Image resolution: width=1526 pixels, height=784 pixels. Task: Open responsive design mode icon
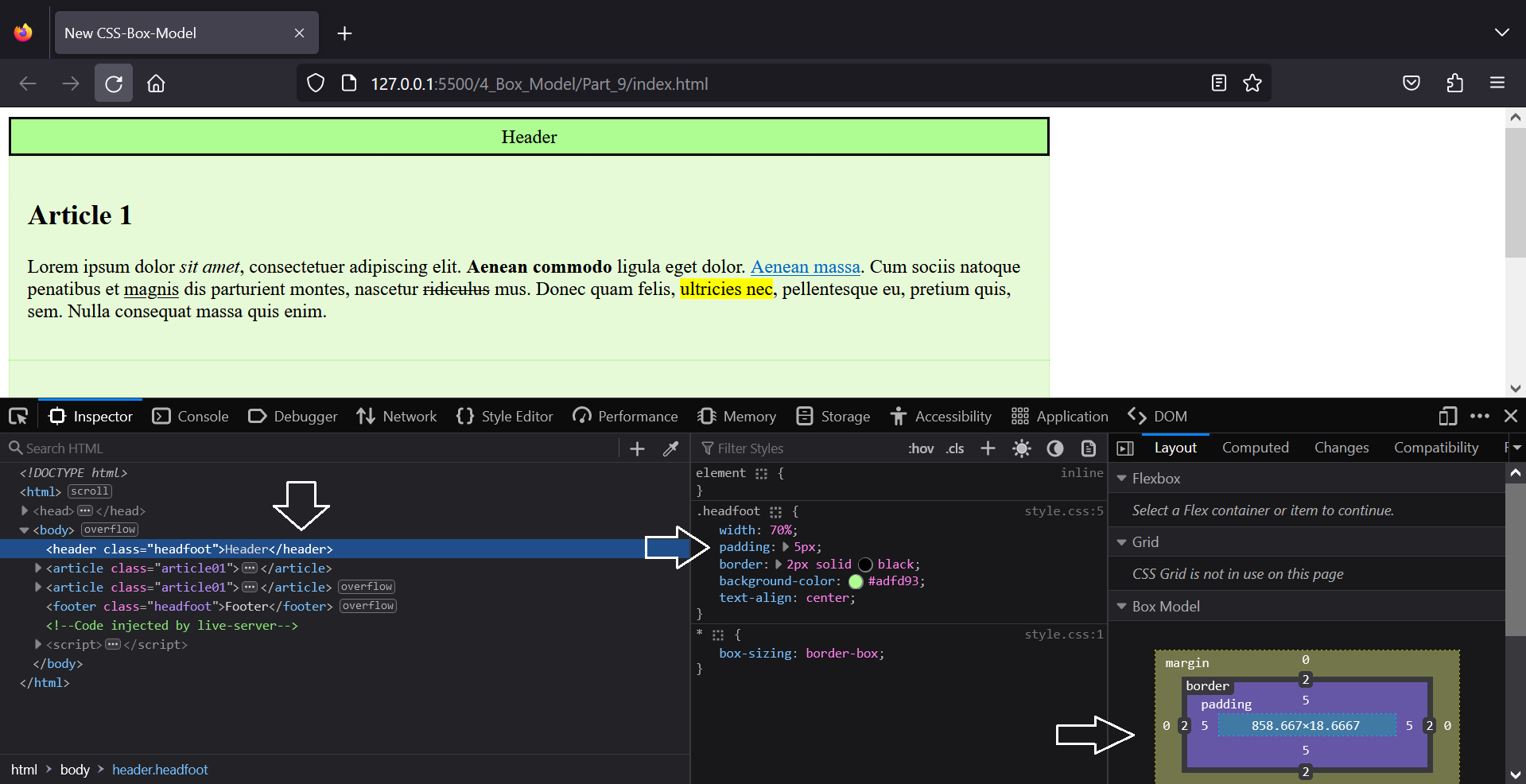1447,416
